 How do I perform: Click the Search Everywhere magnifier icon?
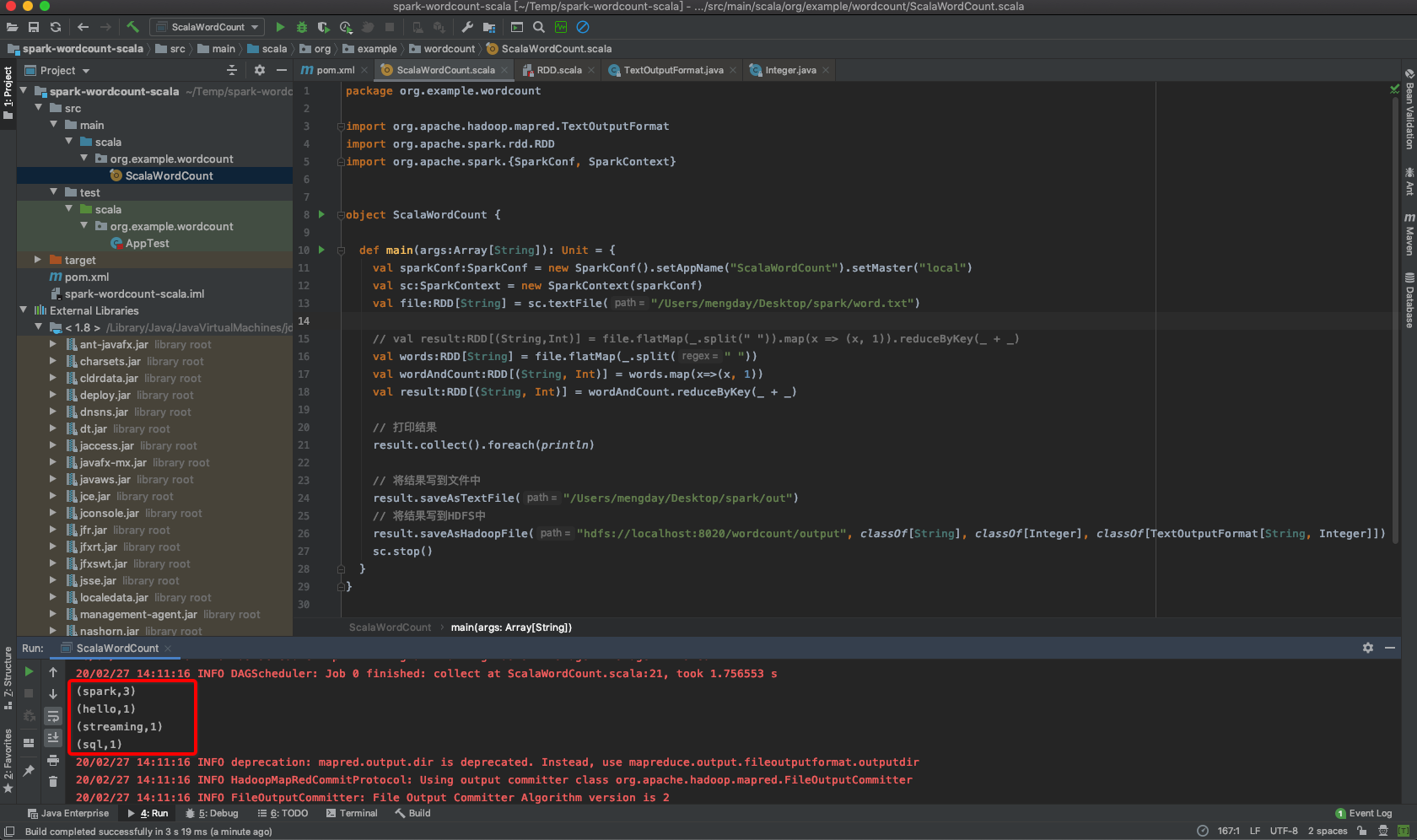539,27
